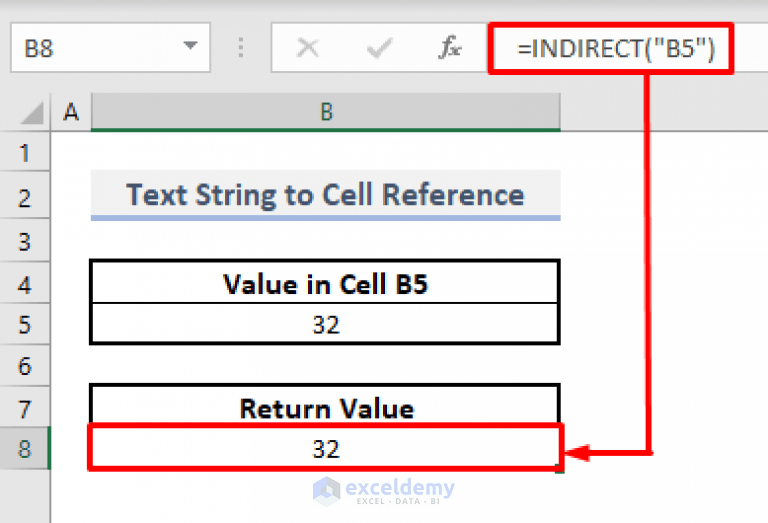Select column A header
768x523 pixels.
(x=71, y=112)
